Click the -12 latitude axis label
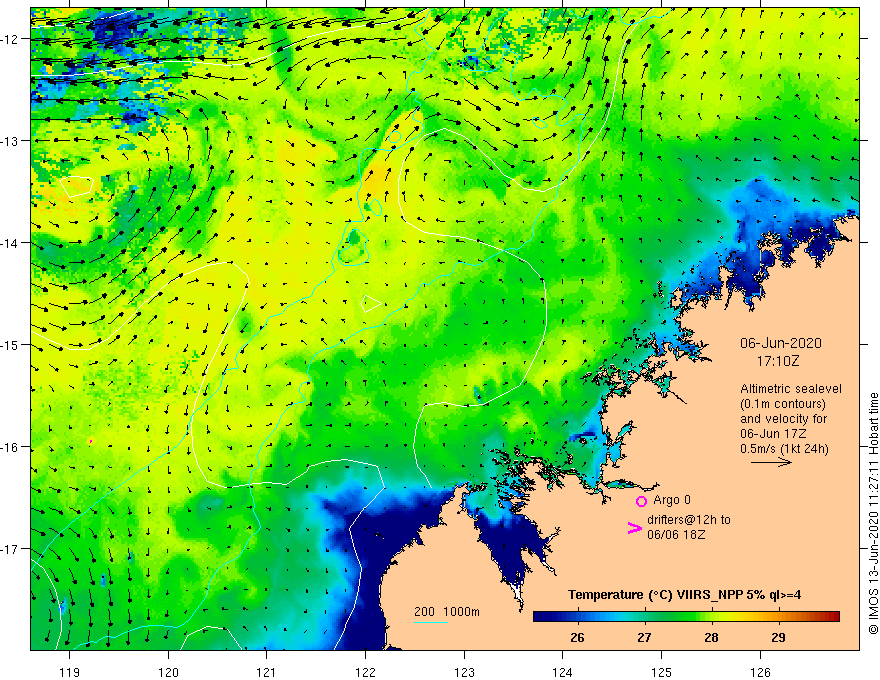880x680 pixels. pyautogui.click(x=11, y=39)
